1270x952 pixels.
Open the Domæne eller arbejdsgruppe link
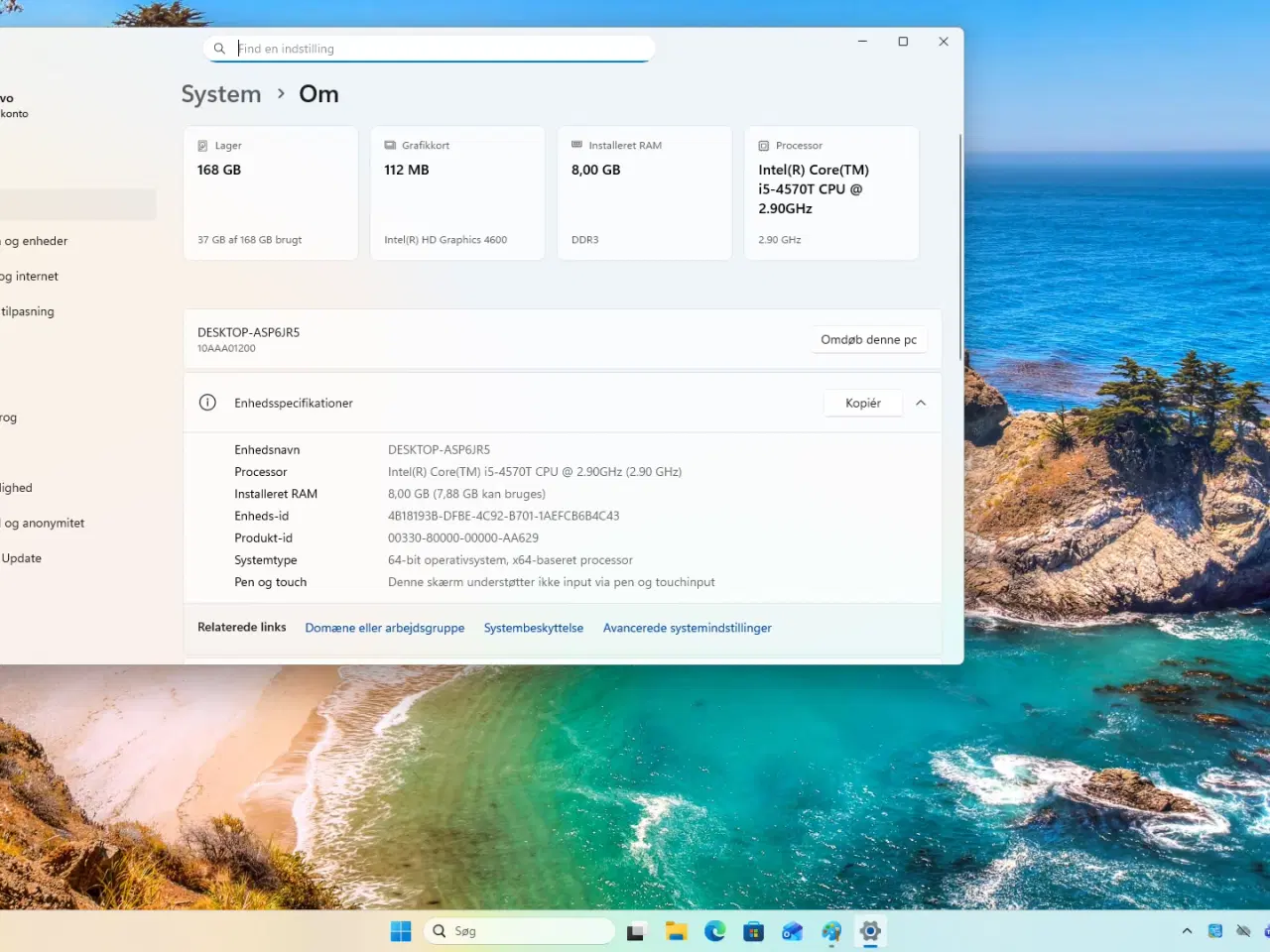[384, 628]
